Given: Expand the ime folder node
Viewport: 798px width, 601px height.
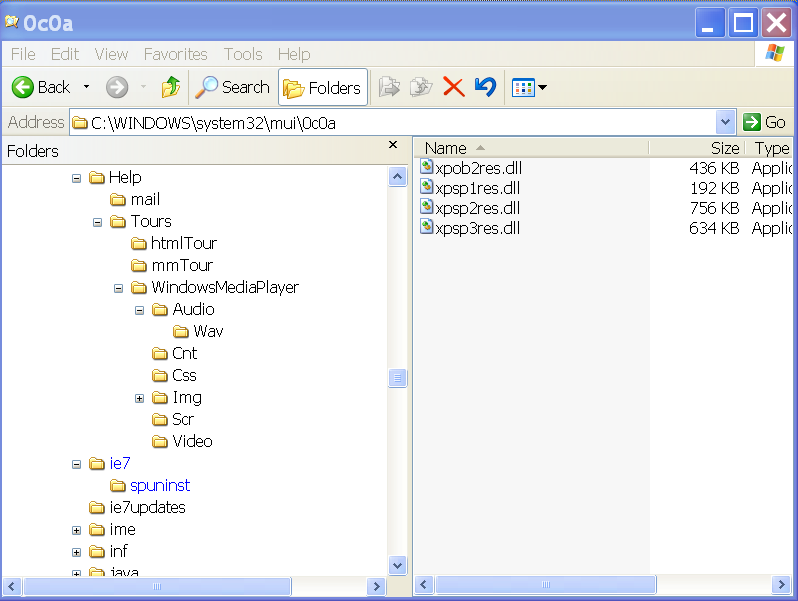Looking at the screenshot, I should click(76, 530).
